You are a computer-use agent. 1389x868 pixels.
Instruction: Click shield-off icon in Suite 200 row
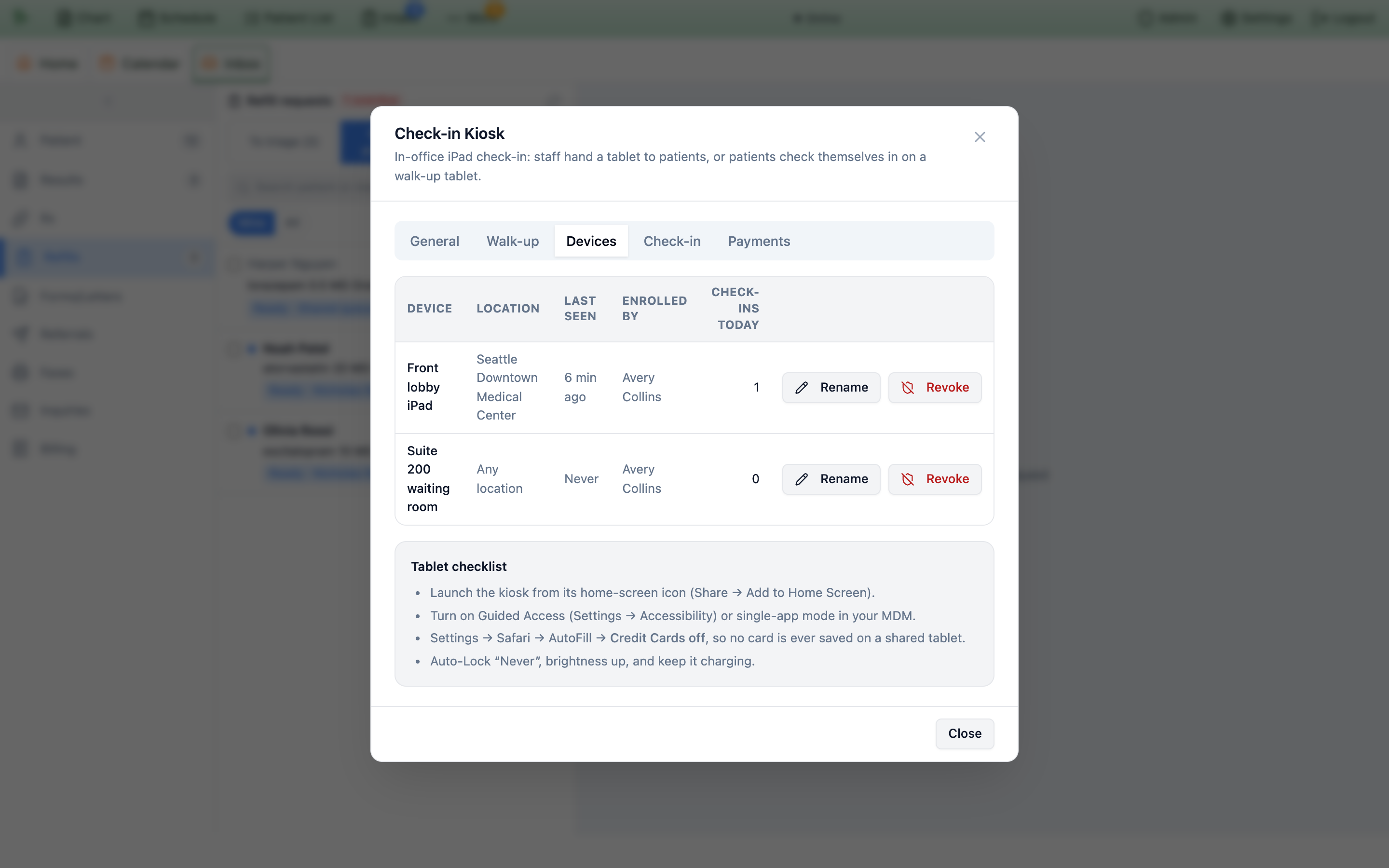click(908, 479)
